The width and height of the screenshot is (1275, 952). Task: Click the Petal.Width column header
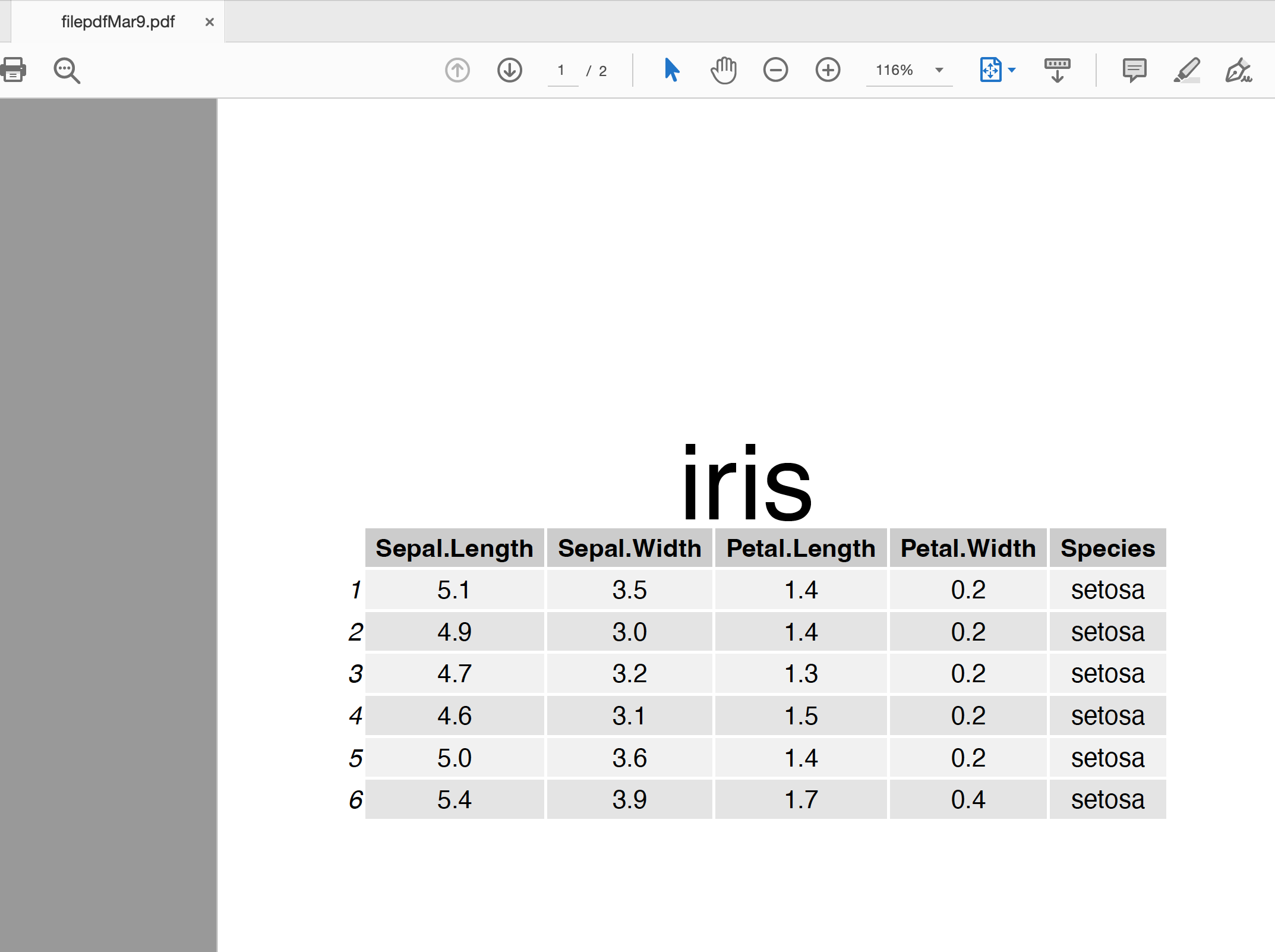(968, 548)
